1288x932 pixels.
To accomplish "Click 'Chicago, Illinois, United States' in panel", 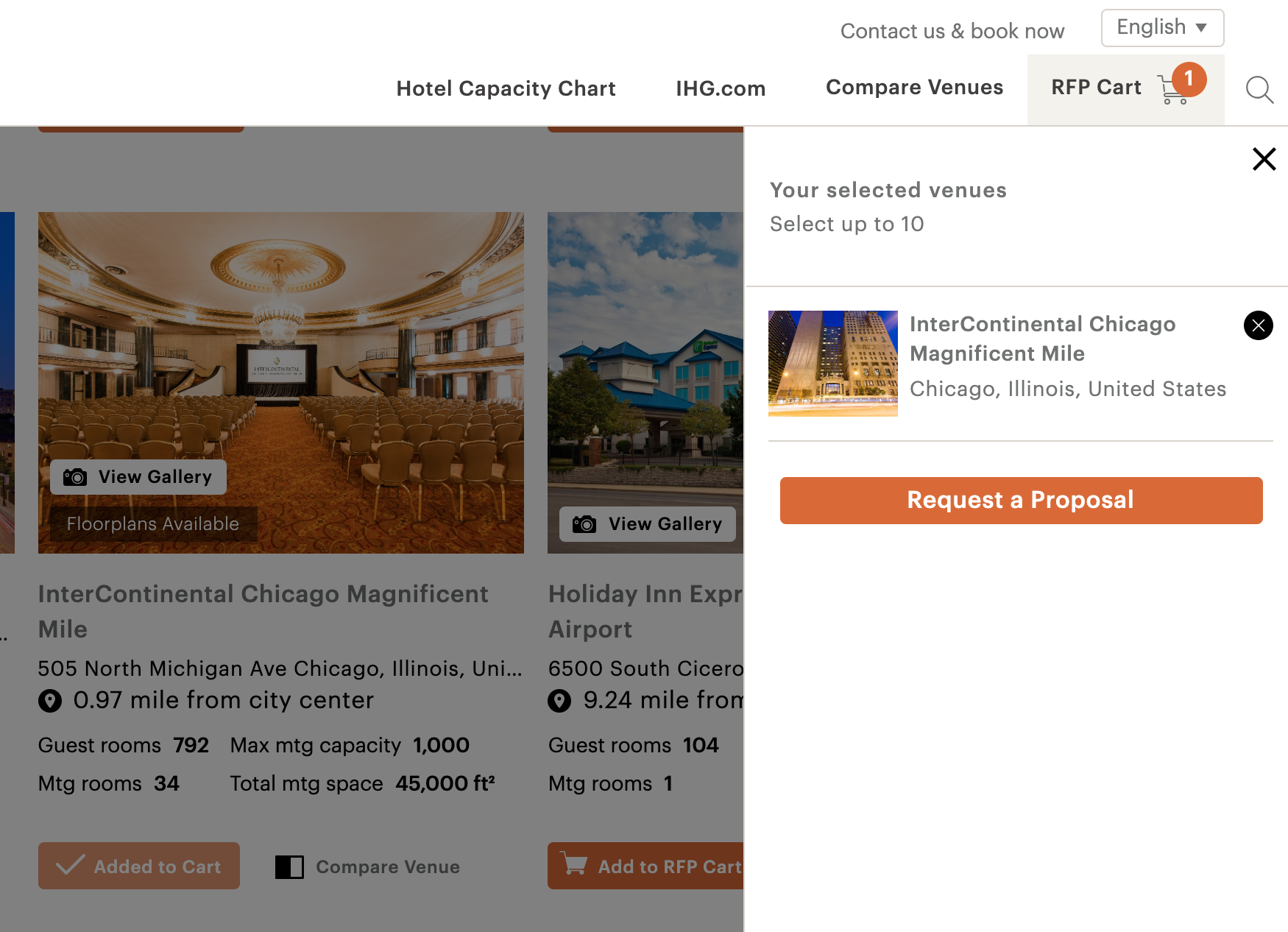I will [x=1068, y=389].
